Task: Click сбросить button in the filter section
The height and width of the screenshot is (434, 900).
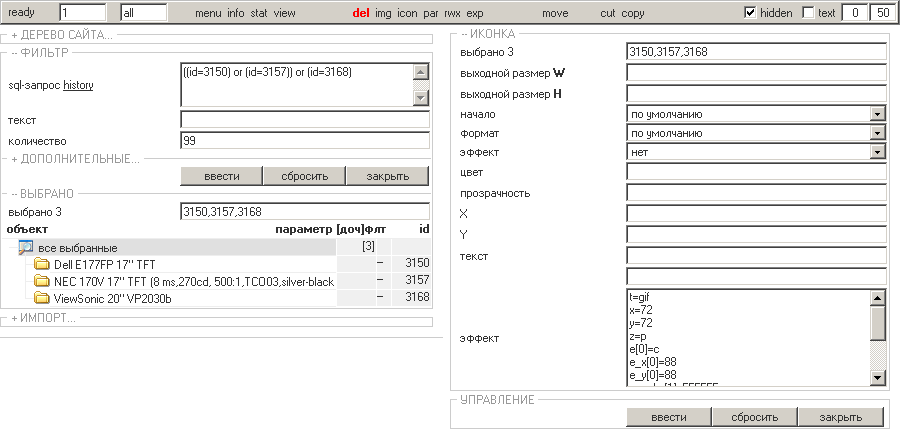Action: click(305, 176)
